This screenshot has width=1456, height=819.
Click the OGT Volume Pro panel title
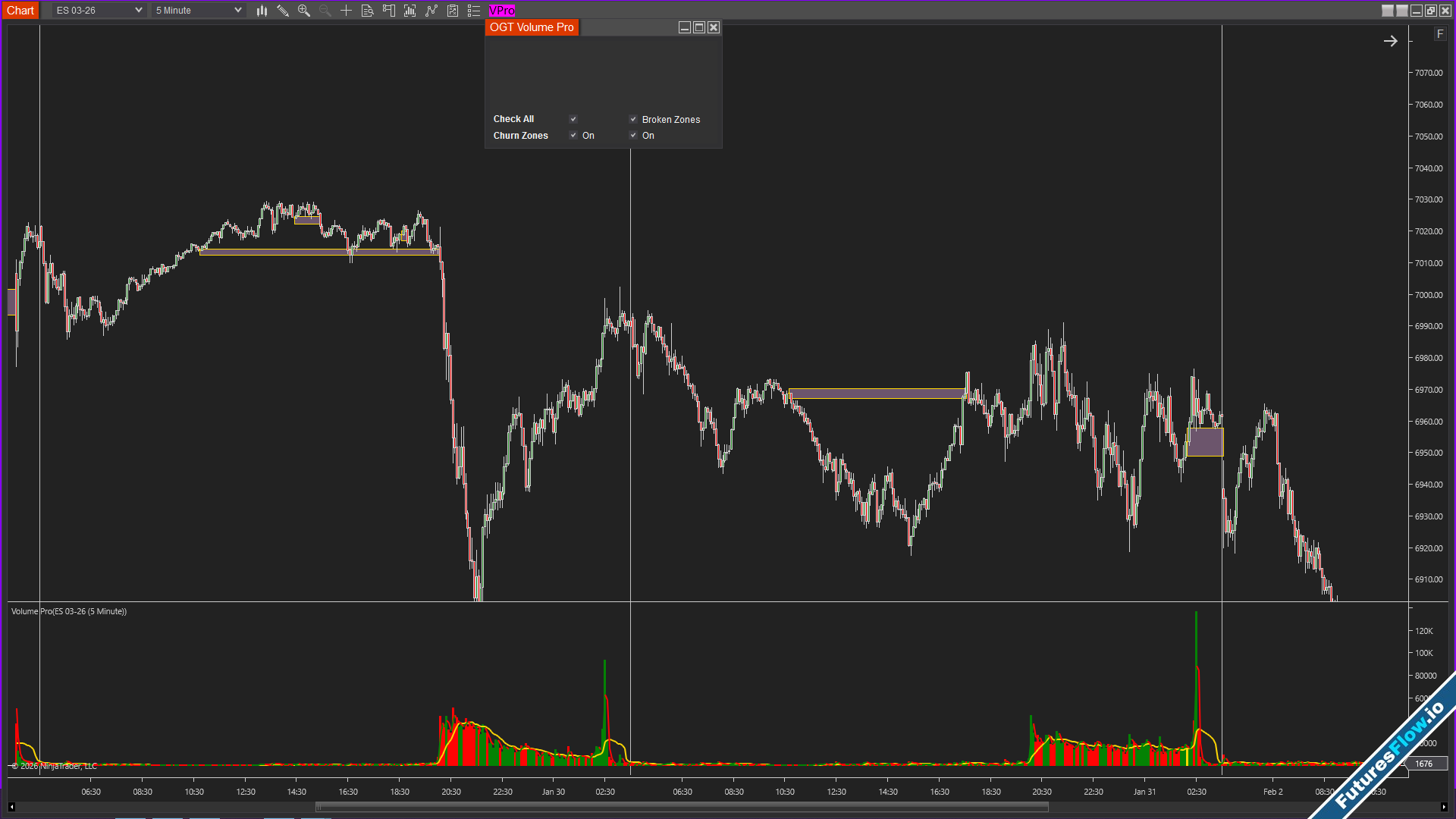pos(532,27)
